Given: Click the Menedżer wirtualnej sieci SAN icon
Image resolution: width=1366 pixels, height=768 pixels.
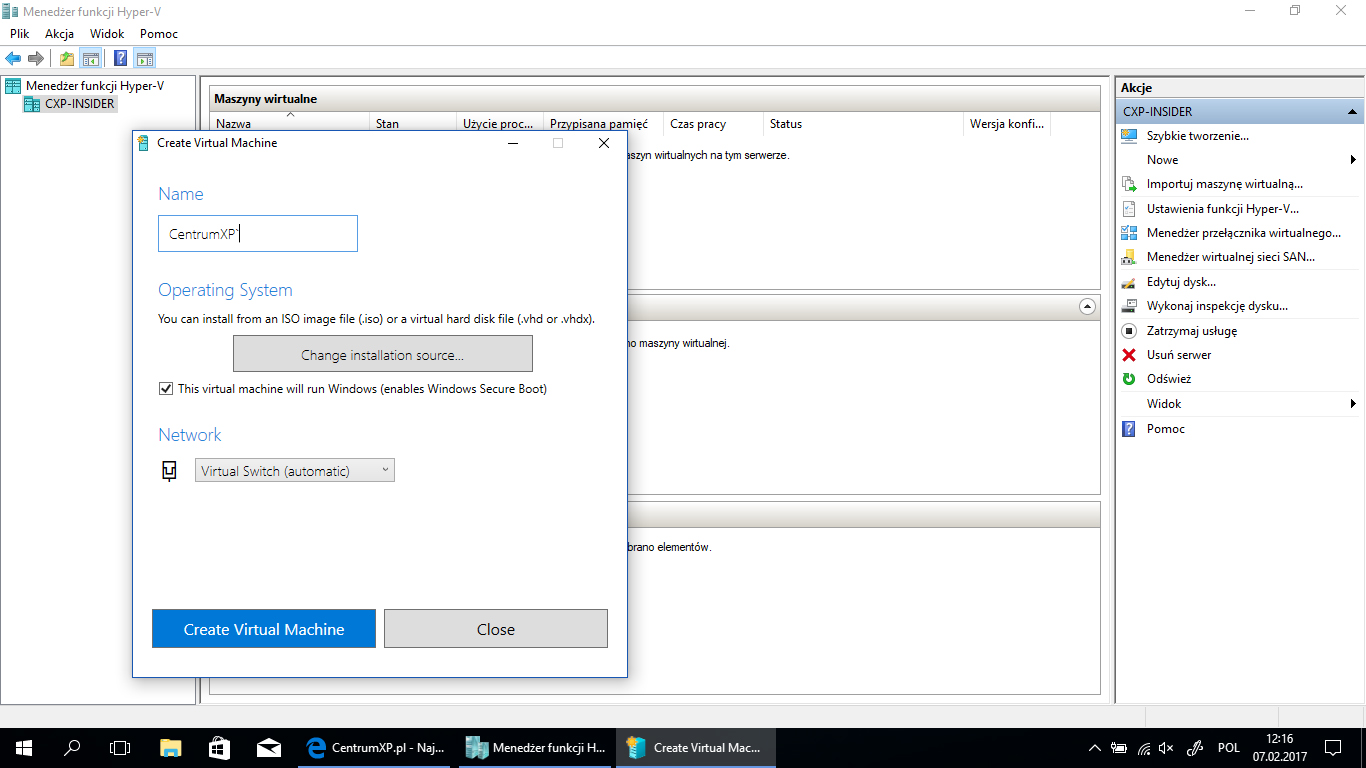Looking at the screenshot, I should coord(1129,257).
